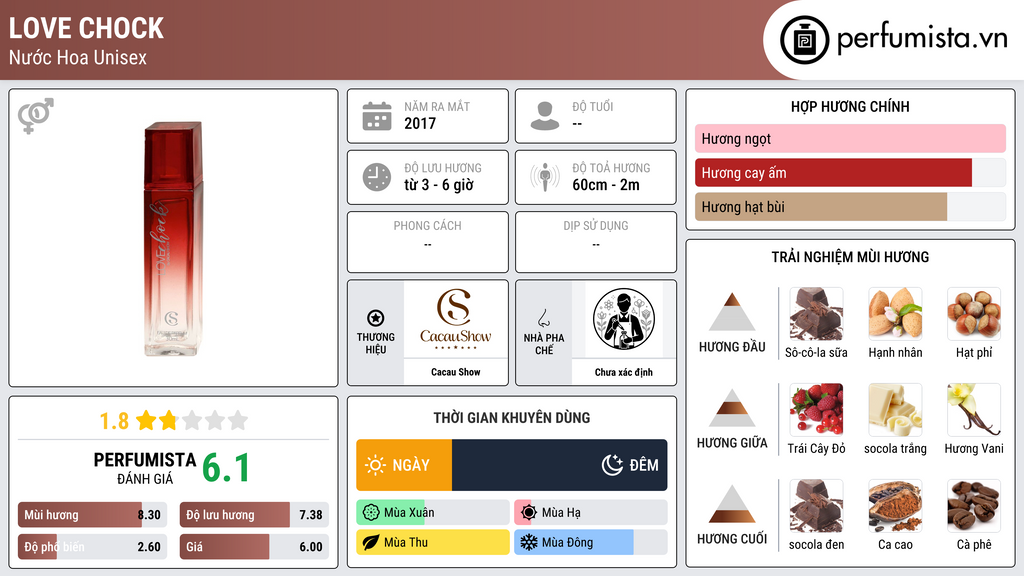The height and width of the screenshot is (576, 1024).
Task: Click the snowflake icon for Mùa Đông
Action: click(529, 542)
